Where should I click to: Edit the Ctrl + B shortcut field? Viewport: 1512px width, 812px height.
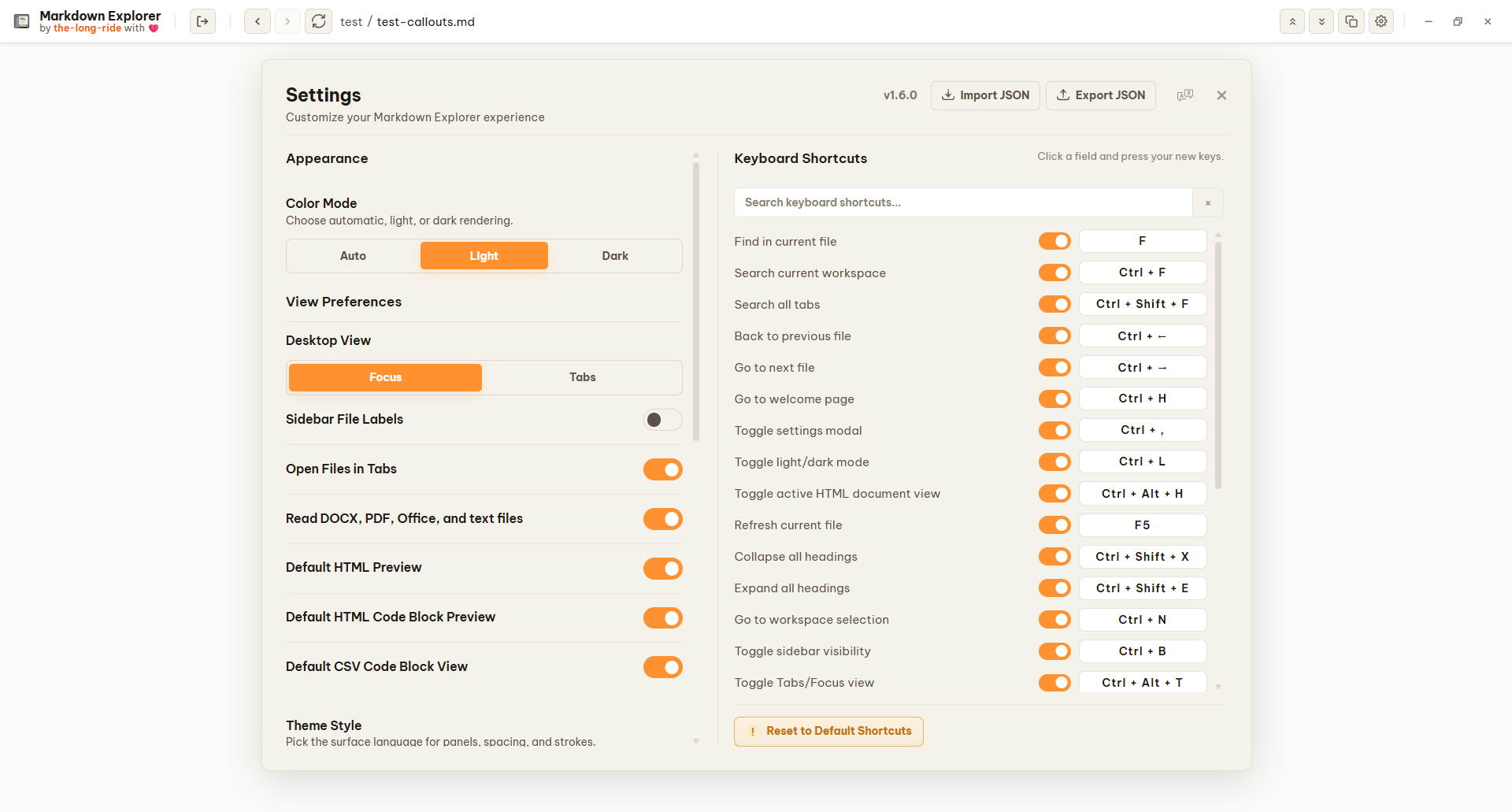(1143, 651)
